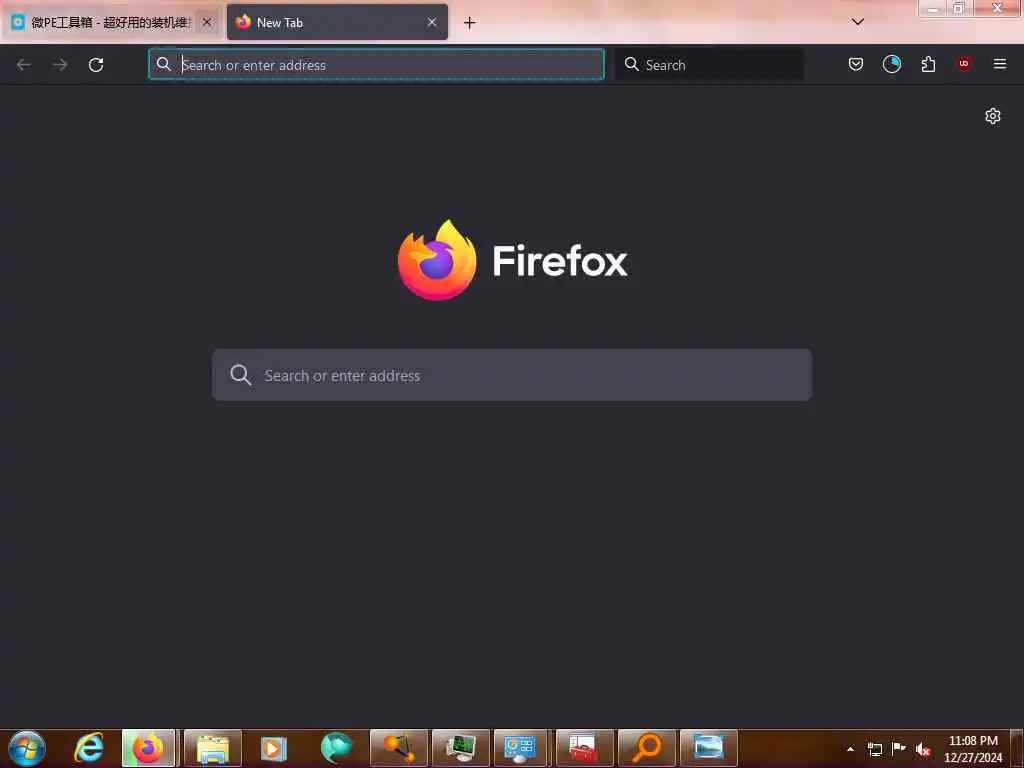Click the toolbar Search box
Viewport: 1024px width, 768px height.
(x=709, y=65)
